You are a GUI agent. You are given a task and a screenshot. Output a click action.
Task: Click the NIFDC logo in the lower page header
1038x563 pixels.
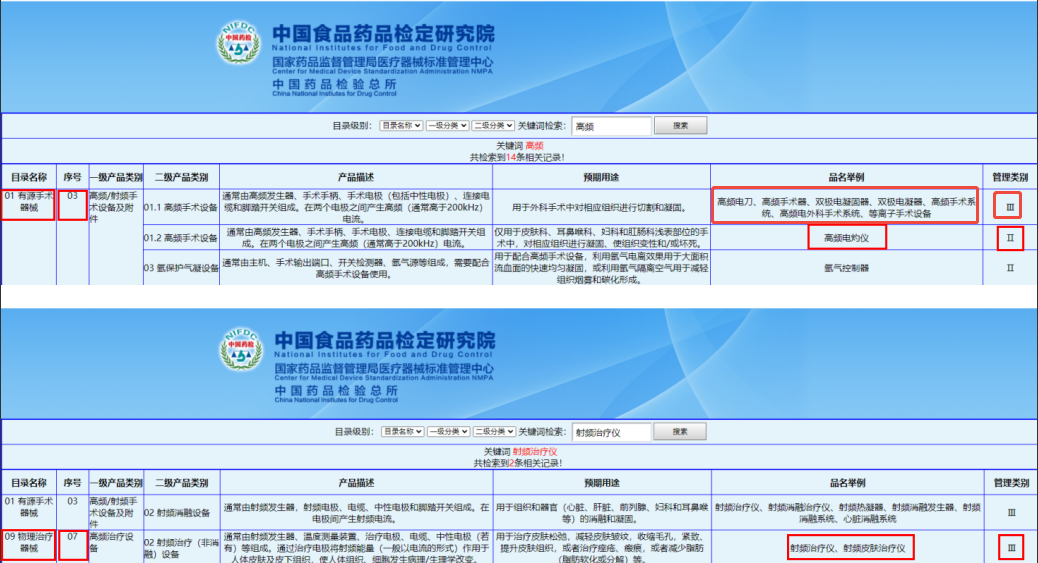pyautogui.click(x=239, y=351)
